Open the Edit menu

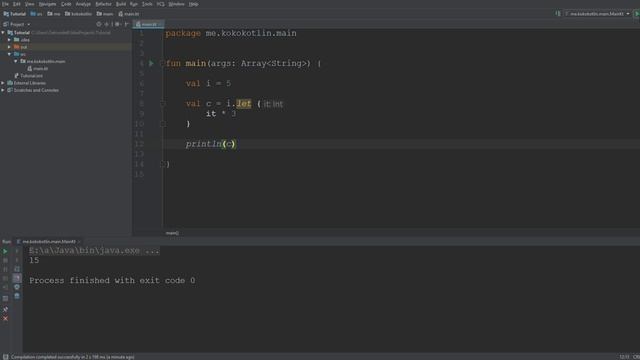click(x=17, y=4)
